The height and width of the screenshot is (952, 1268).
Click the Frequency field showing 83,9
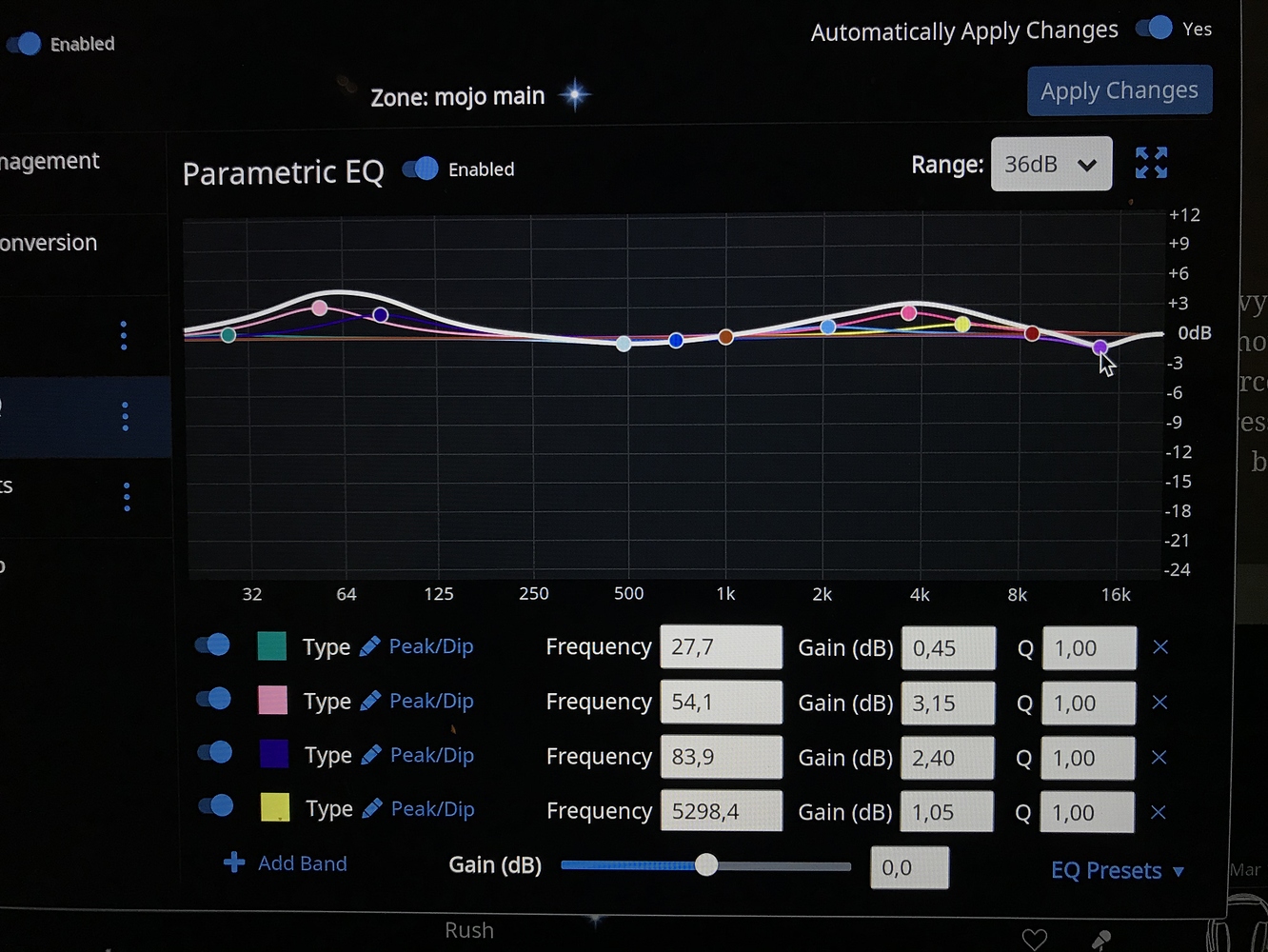[721, 757]
